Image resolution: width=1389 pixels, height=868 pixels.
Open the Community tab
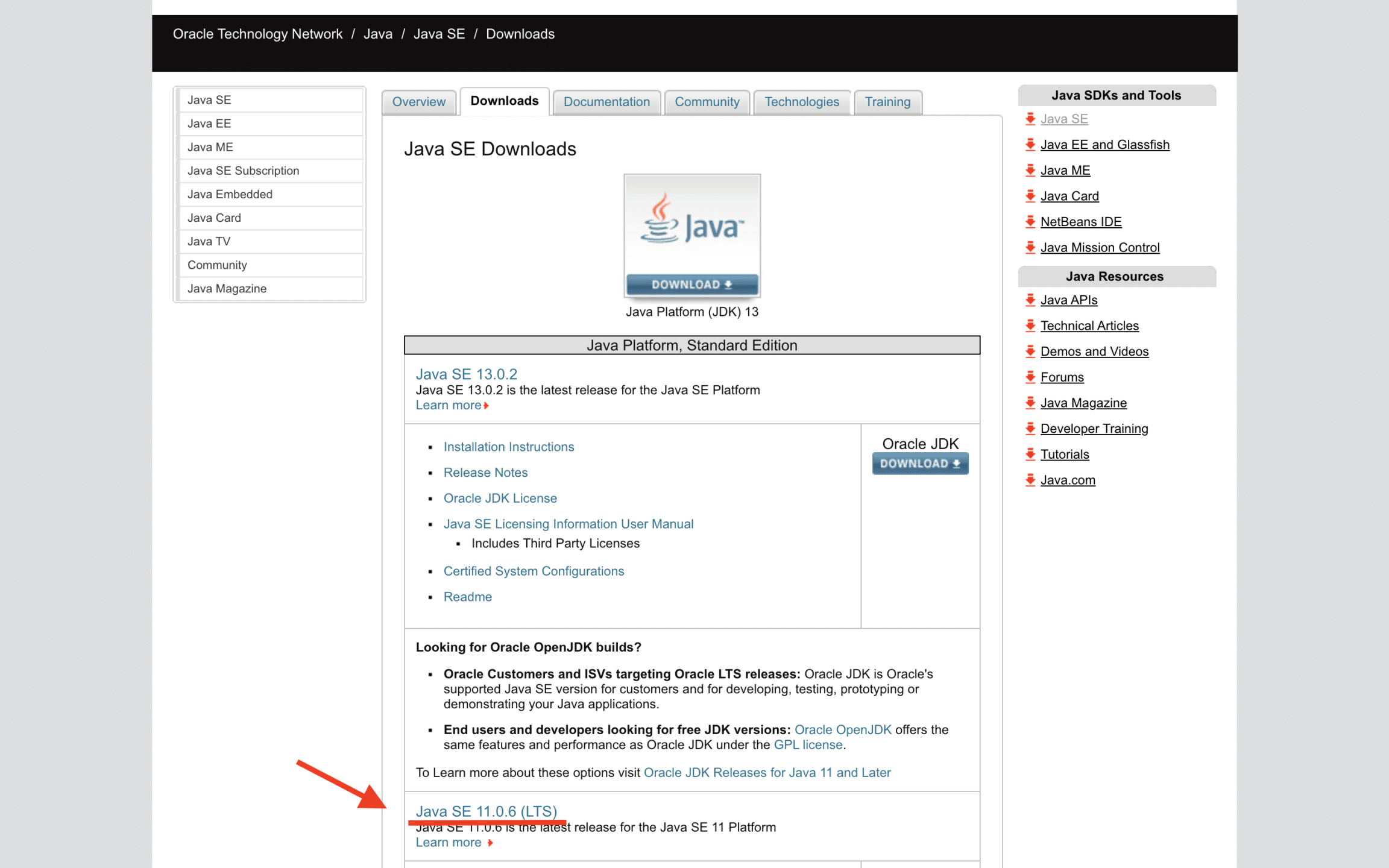[707, 102]
